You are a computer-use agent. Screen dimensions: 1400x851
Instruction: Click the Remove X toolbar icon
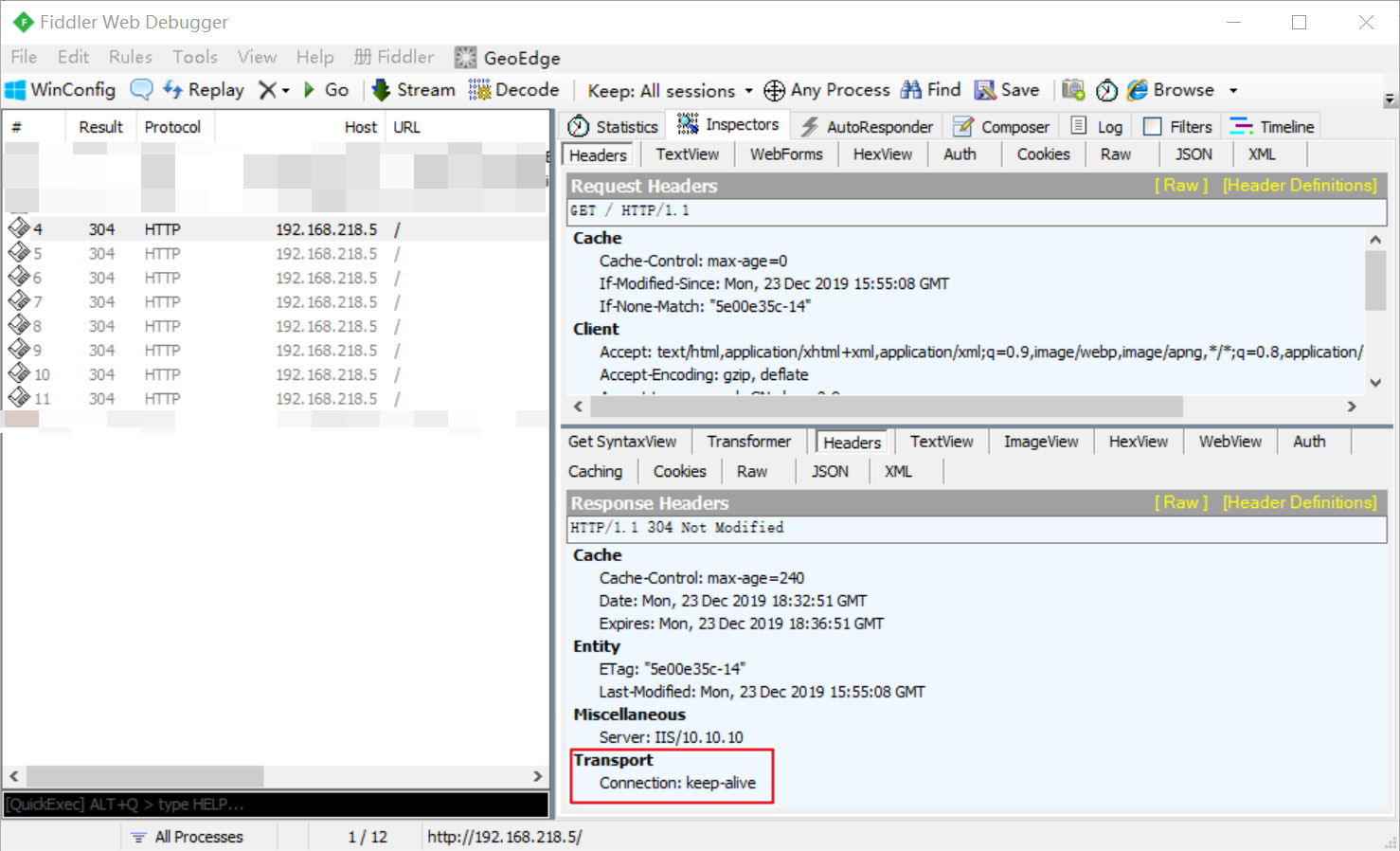(x=268, y=90)
